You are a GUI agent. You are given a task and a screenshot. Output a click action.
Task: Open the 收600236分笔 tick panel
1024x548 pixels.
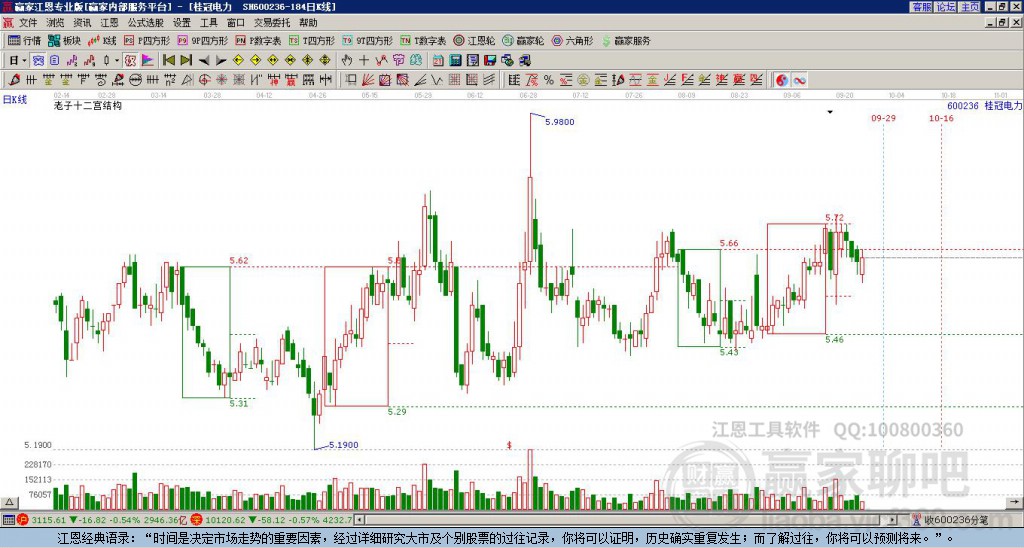click(x=950, y=520)
